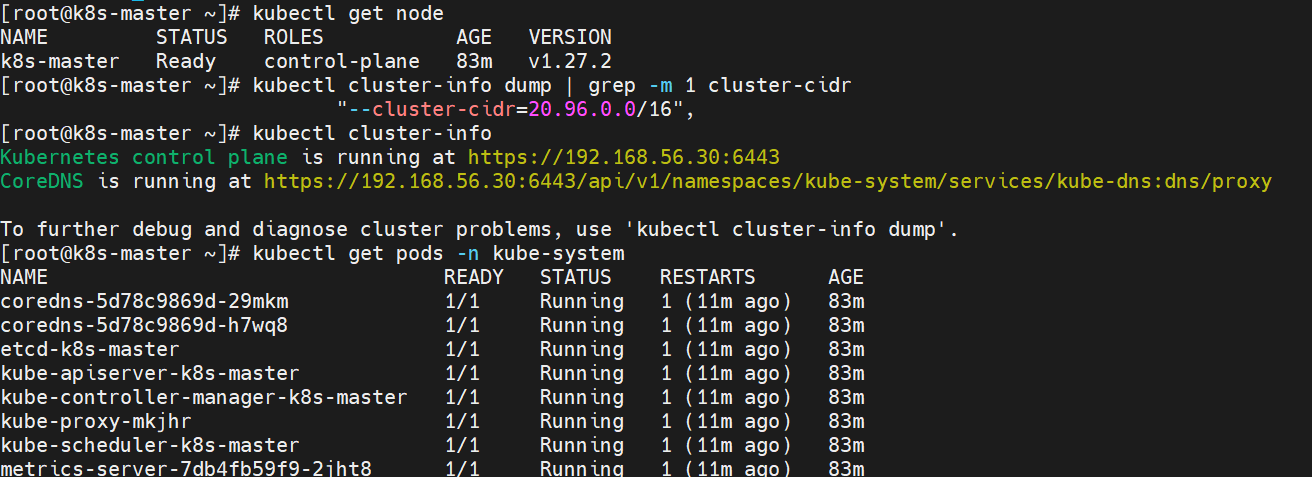Image resolution: width=1312 pixels, height=477 pixels.
Task: Click the node's Ready status
Action: click(186, 61)
